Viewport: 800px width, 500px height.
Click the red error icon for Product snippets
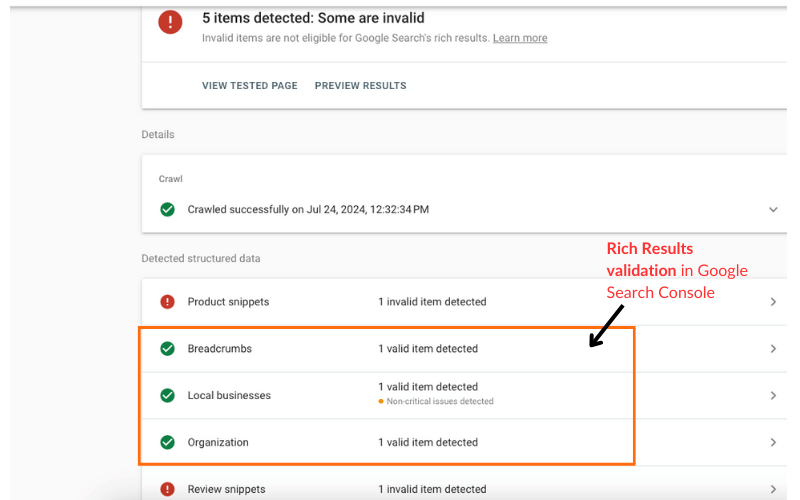click(x=167, y=302)
